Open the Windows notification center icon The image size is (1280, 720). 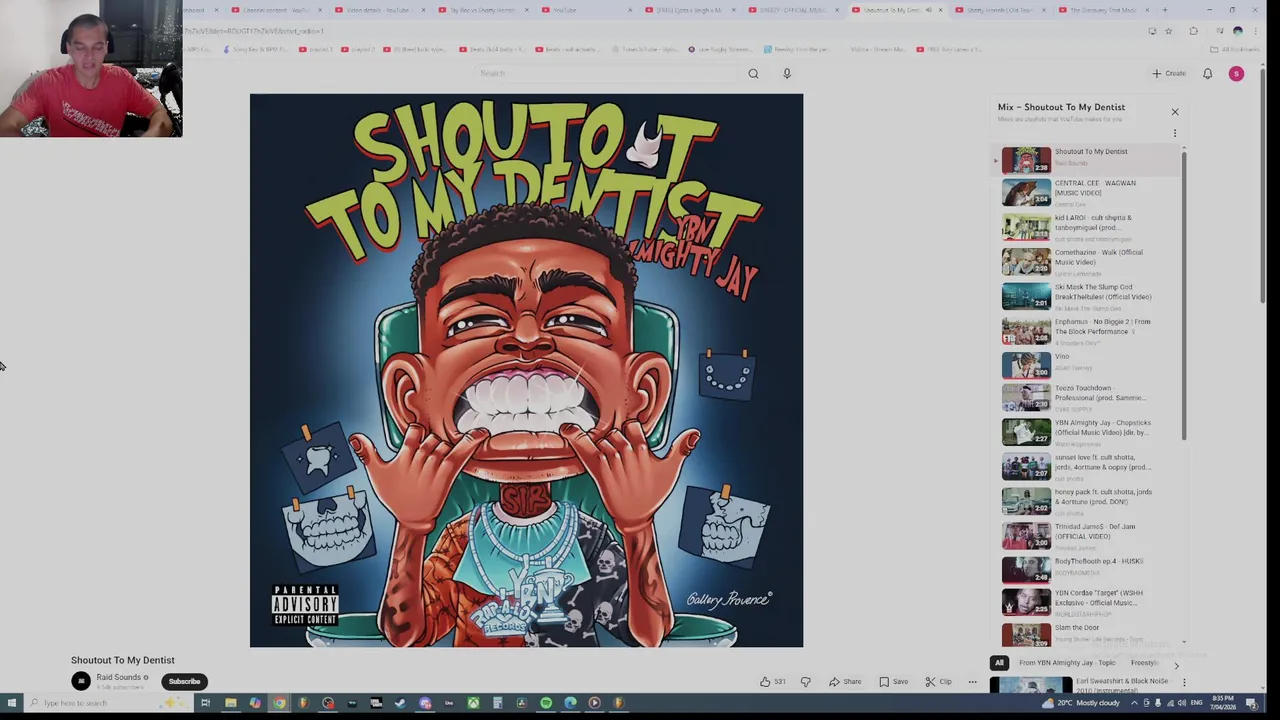click(x=1251, y=703)
